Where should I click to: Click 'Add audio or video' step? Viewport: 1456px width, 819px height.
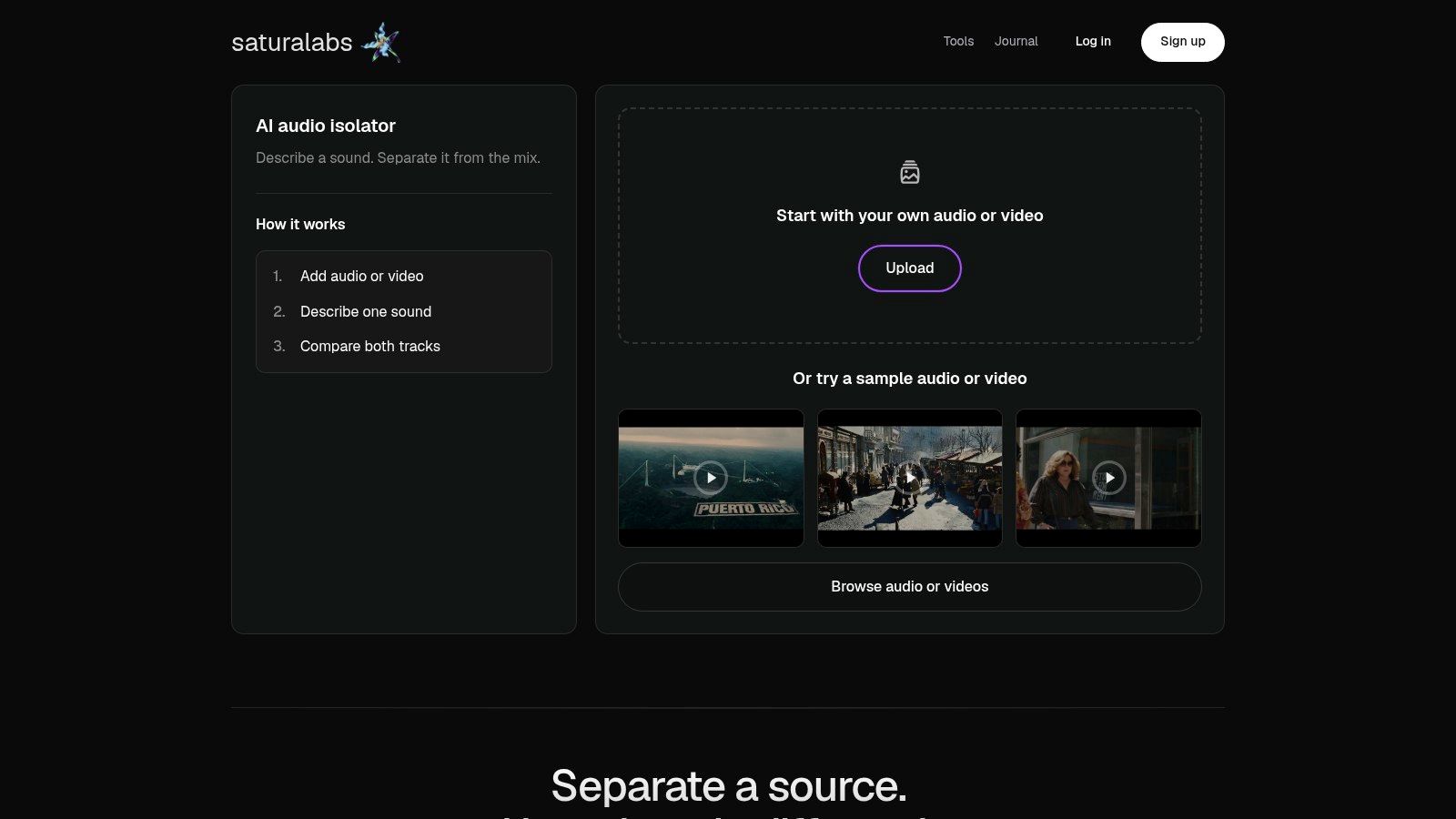coord(361,276)
